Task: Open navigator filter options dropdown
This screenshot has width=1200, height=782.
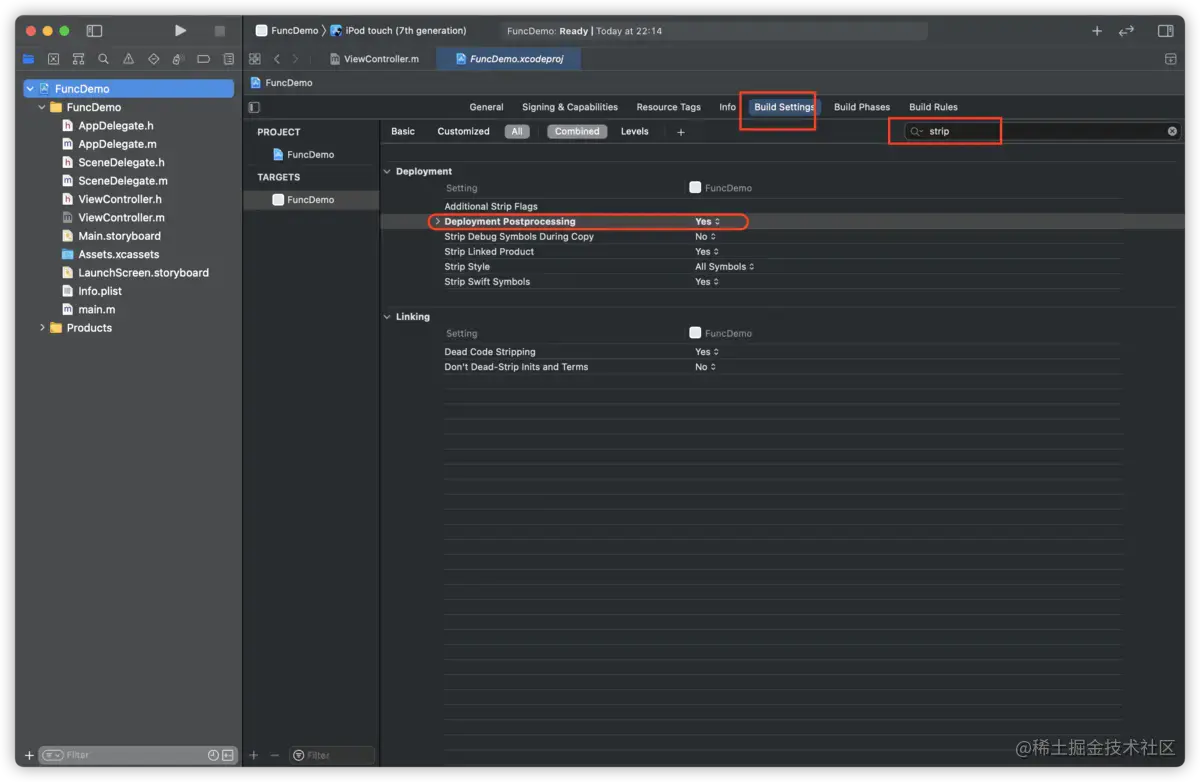Action: [x=53, y=755]
